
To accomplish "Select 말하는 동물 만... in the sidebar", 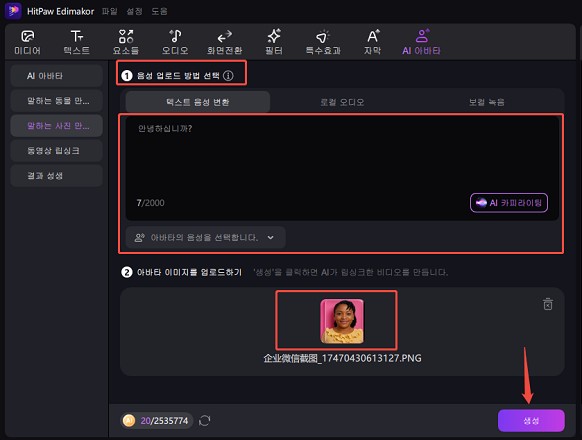I will tap(56, 101).
